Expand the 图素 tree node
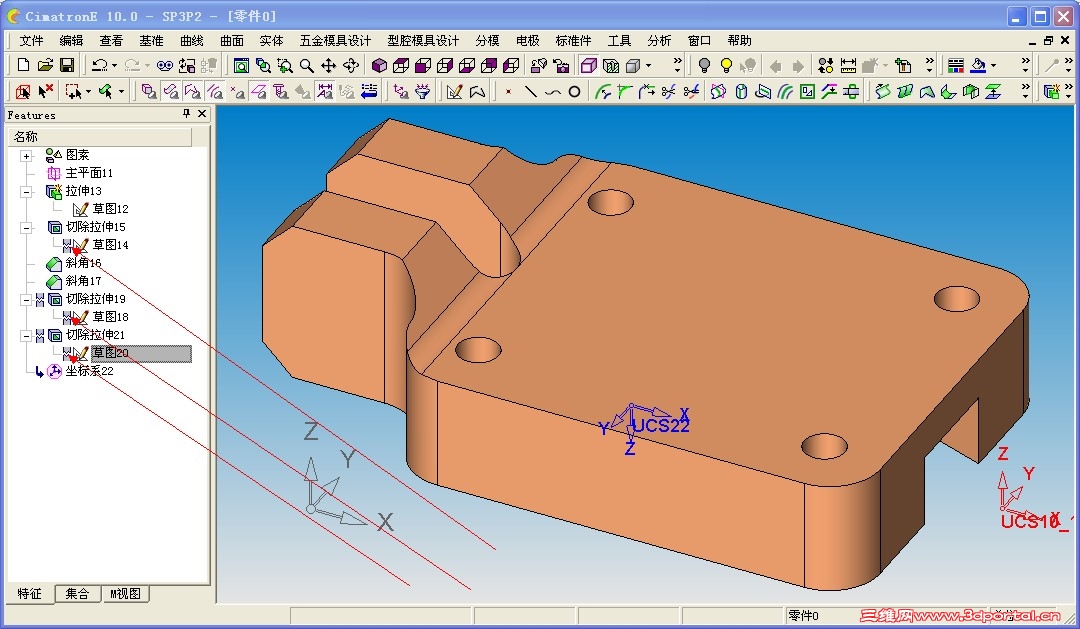Image resolution: width=1080 pixels, height=629 pixels. point(26,156)
